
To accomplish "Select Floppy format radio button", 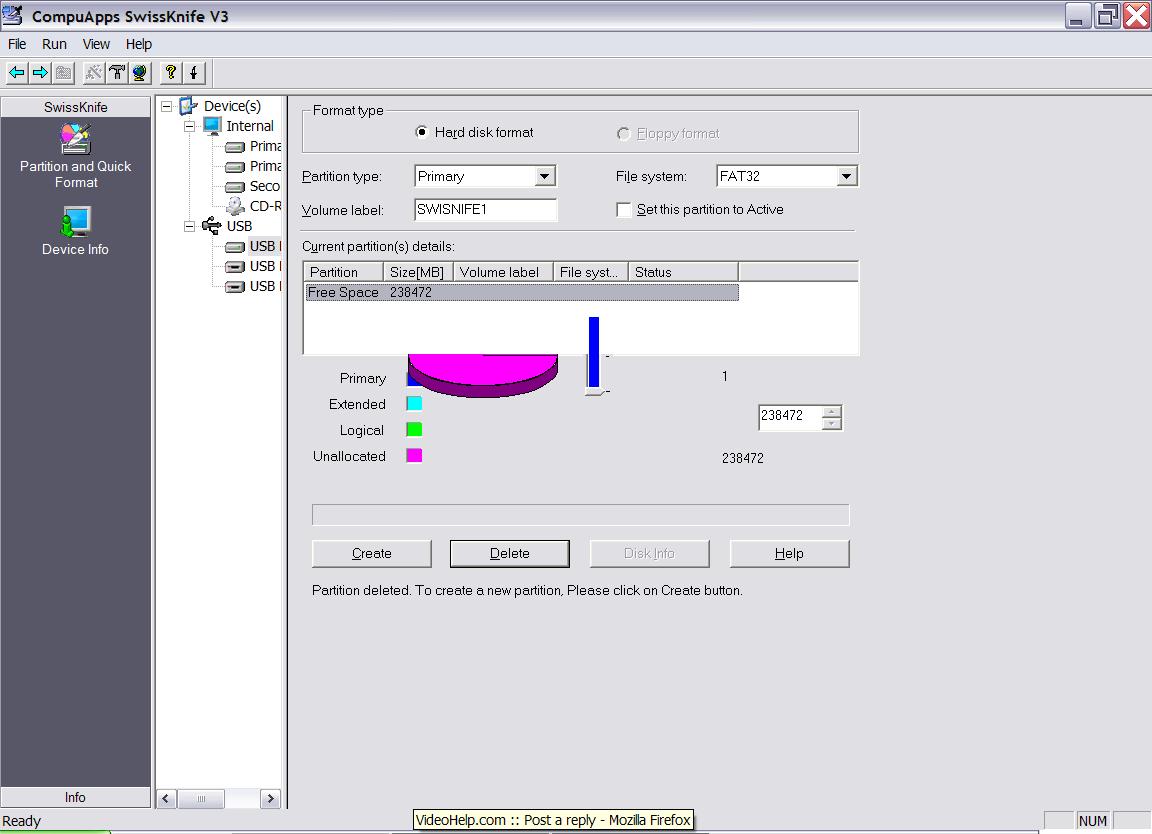I will [624, 134].
